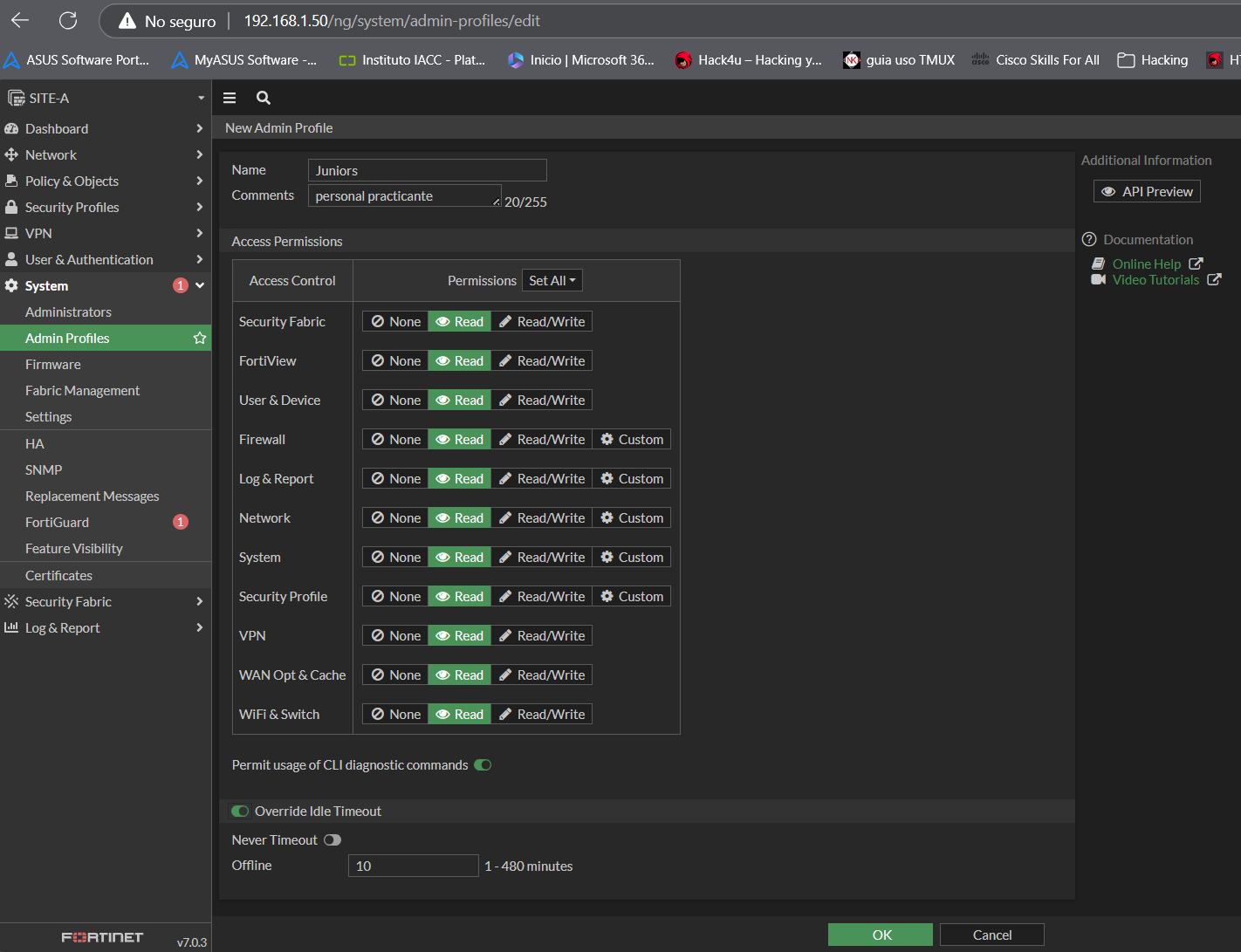Click the favorite star on Admin Profiles

click(x=200, y=338)
